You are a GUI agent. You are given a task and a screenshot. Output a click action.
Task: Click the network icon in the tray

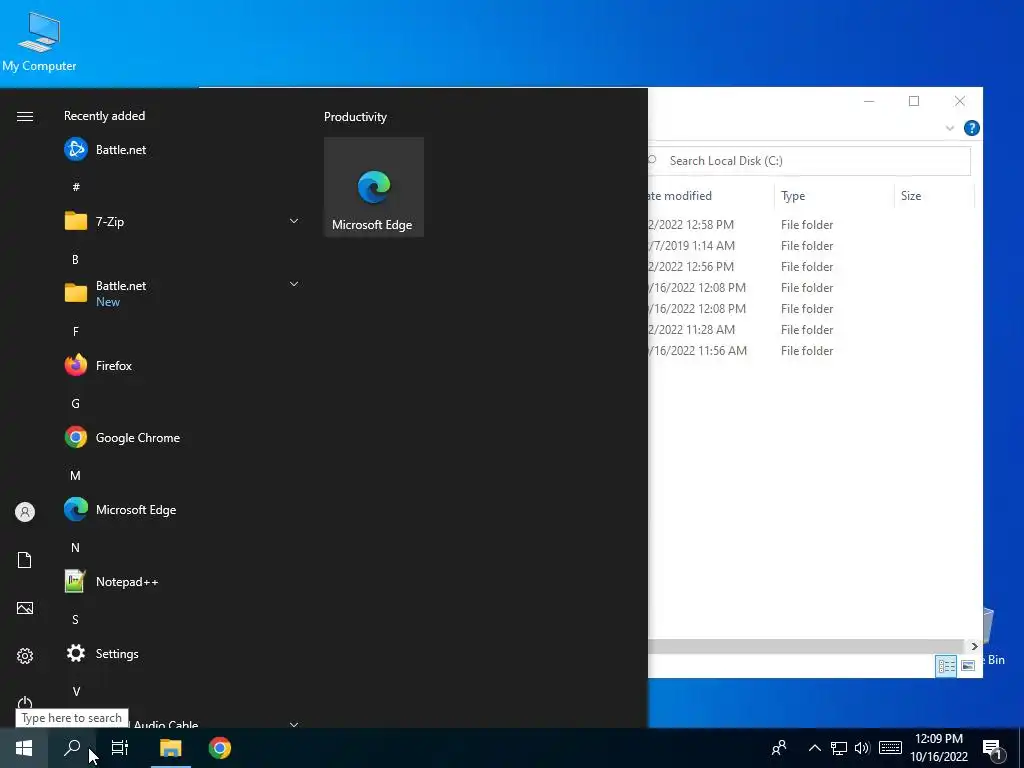click(839, 748)
